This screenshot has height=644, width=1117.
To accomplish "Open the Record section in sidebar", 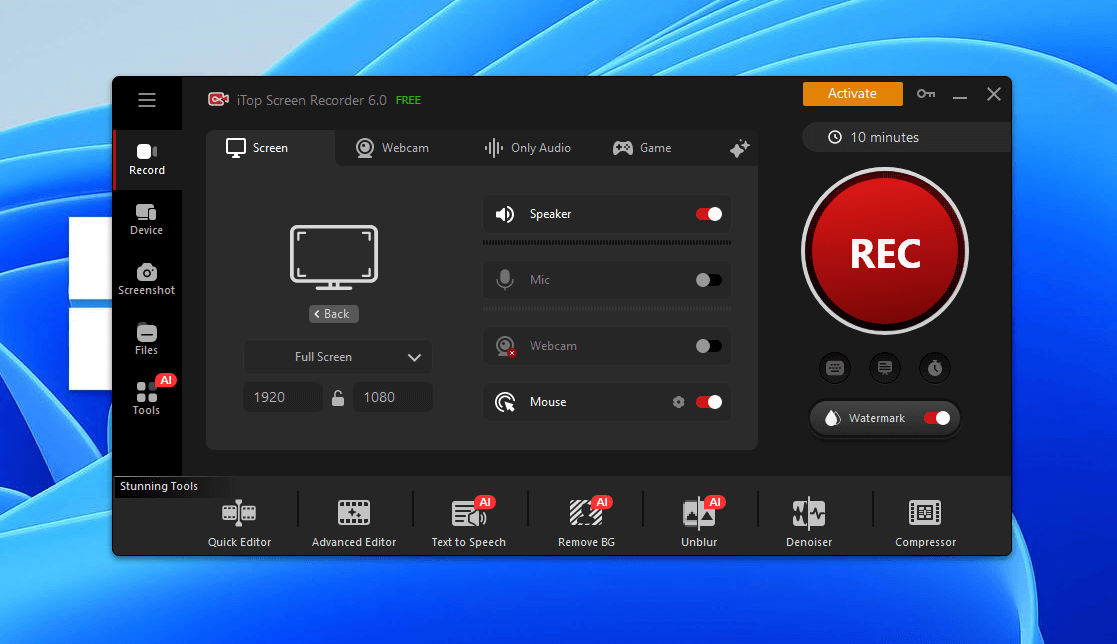I will (147, 160).
